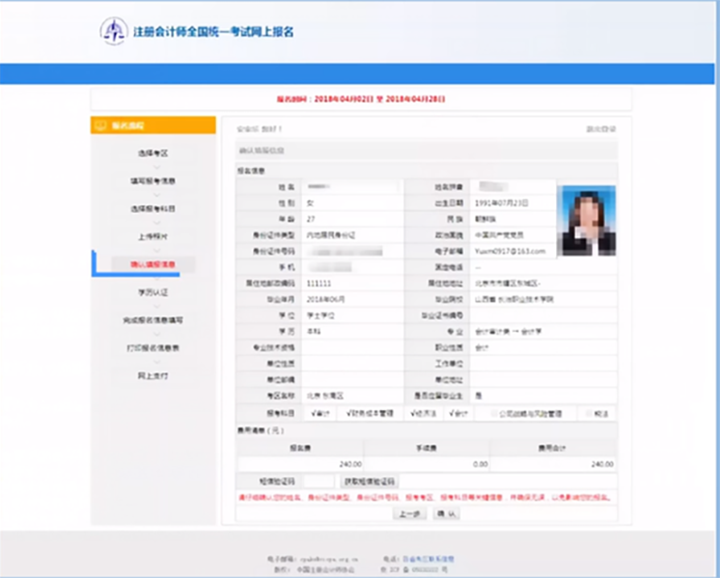
Task: Open the 打印报名信息表 step
Action: pyautogui.click(x=153, y=348)
